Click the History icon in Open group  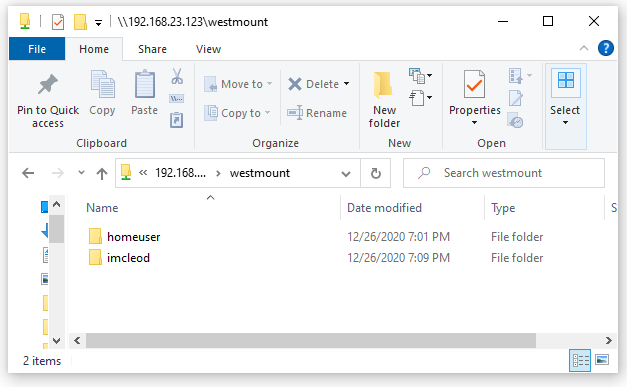pos(515,120)
